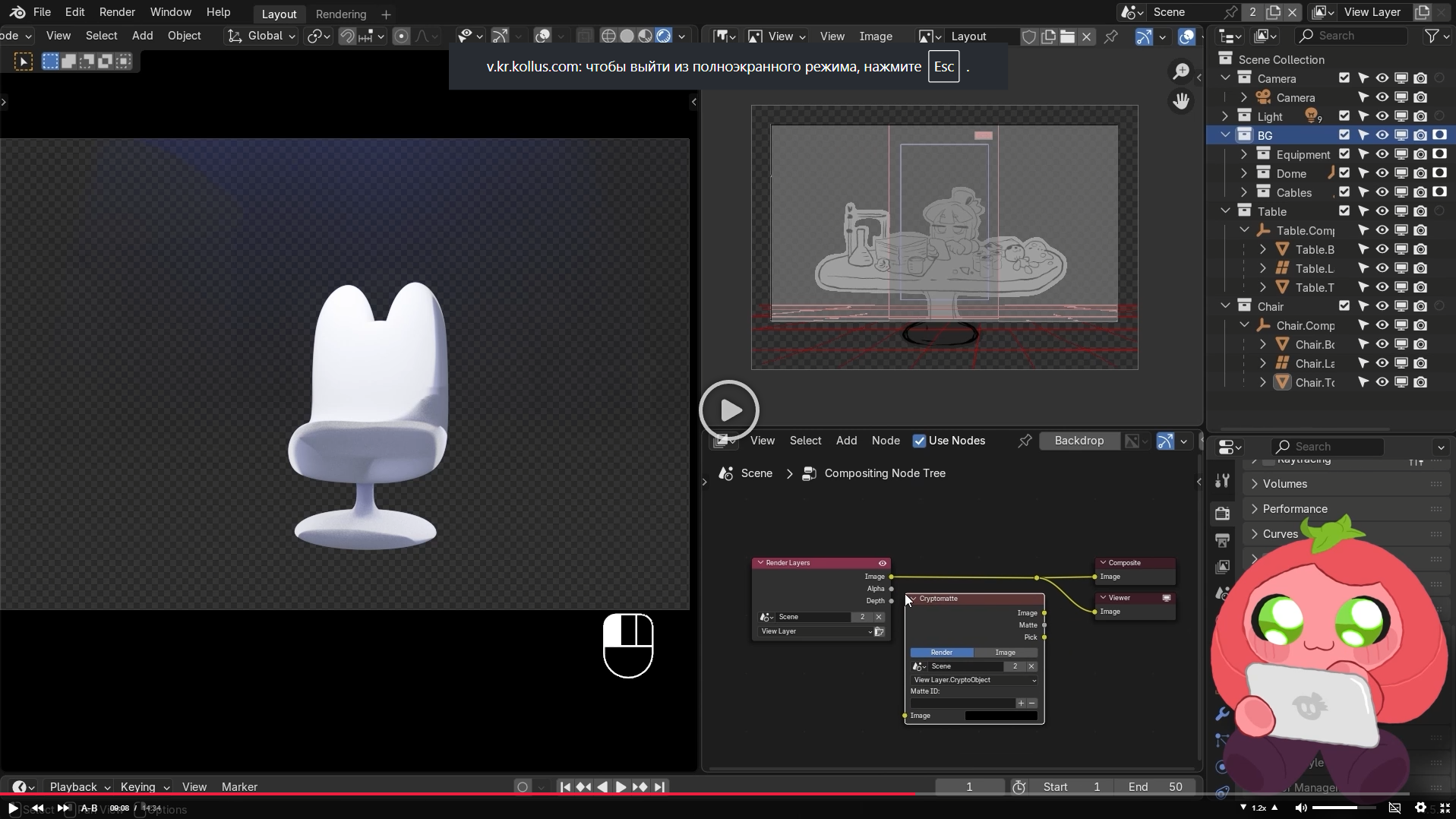This screenshot has width=1456, height=819.
Task: Click the Tool properties tab icon
Action: pyautogui.click(x=1222, y=481)
